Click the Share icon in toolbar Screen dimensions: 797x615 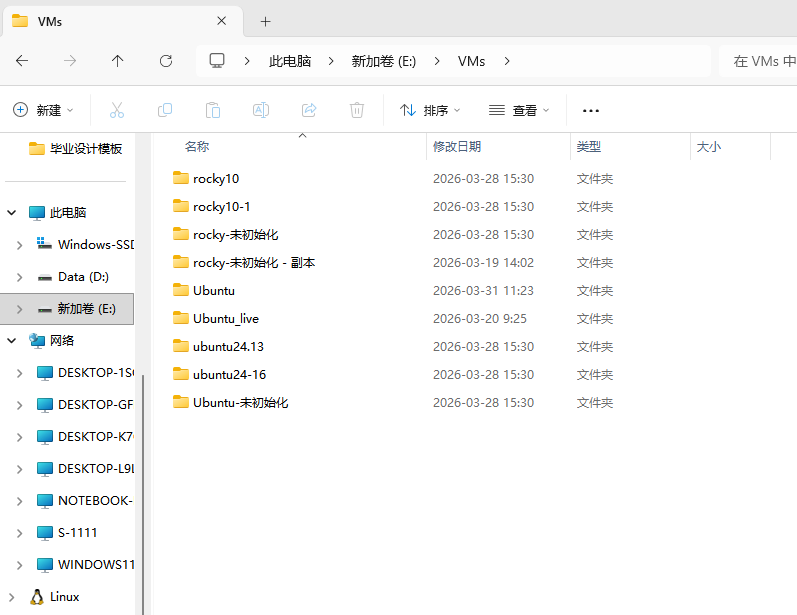309,110
